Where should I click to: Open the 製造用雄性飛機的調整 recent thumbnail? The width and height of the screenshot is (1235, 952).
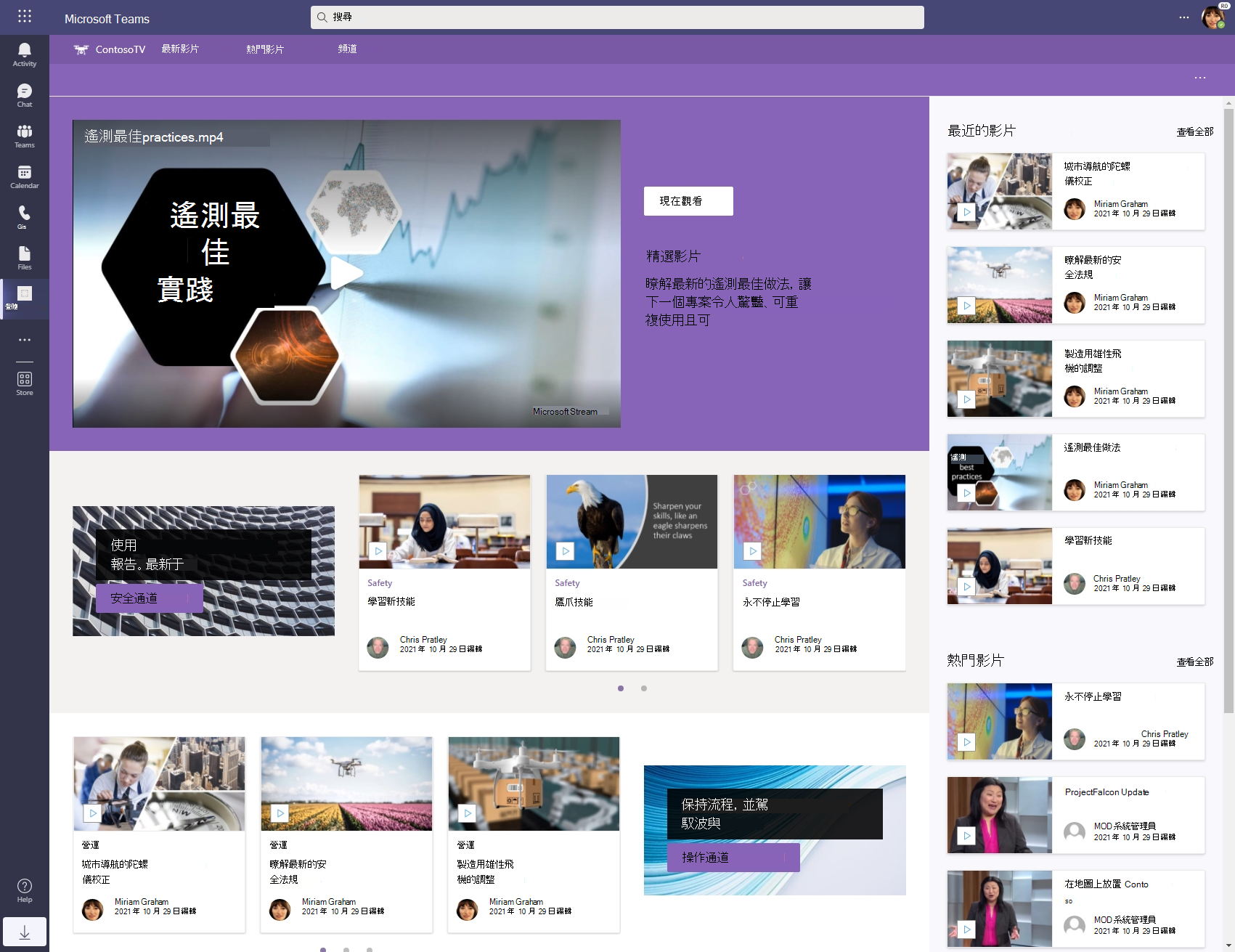coord(1000,379)
